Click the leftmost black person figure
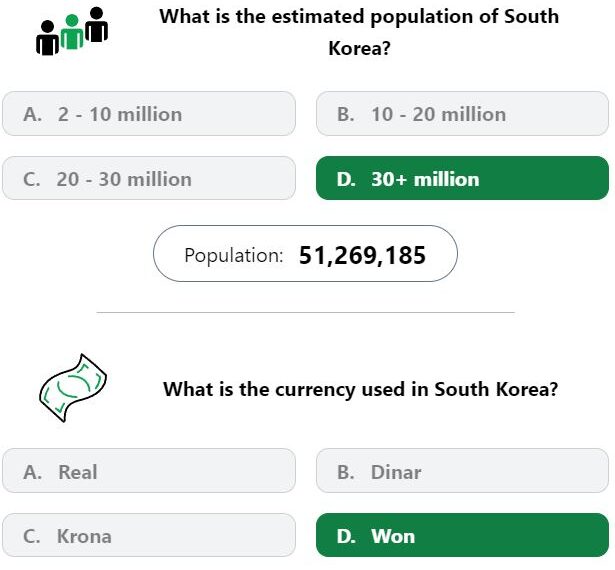This screenshot has height=570, width=615. click(x=47, y=38)
